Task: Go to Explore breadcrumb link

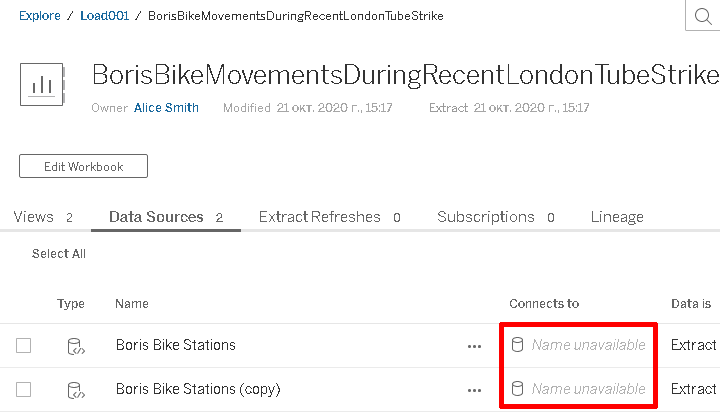Action: (39, 16)
